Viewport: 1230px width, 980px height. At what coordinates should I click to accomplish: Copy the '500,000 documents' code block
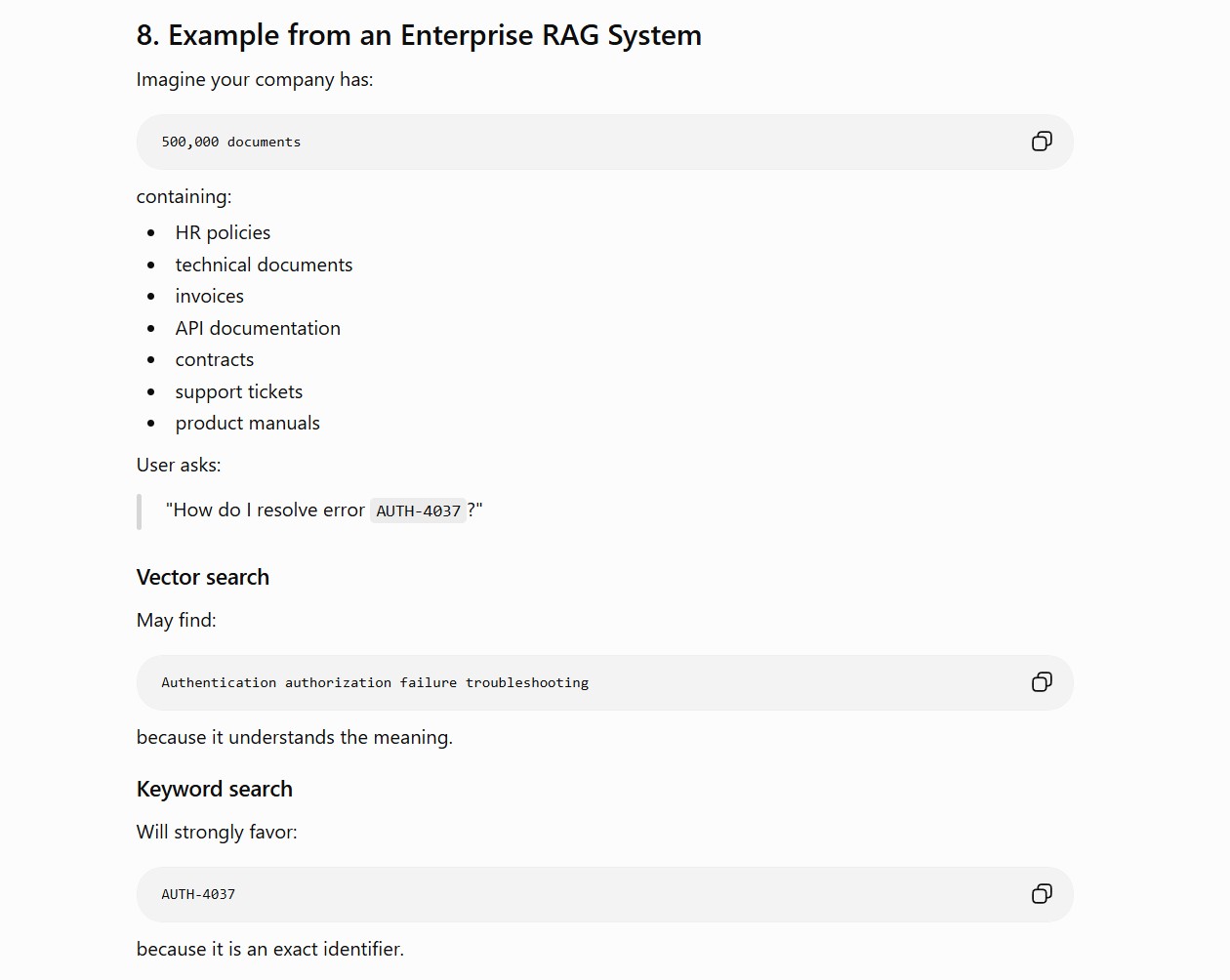click(x=1042, y=142)
